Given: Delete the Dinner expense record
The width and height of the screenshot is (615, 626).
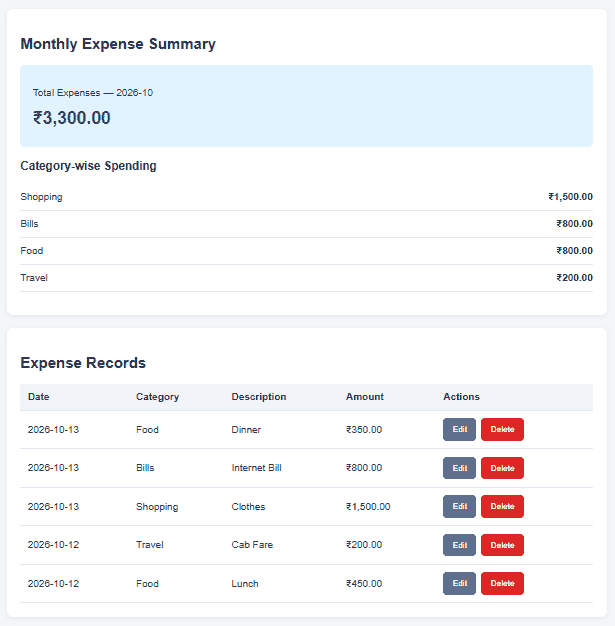Looking at the screenshot, I should coord(502,429).
